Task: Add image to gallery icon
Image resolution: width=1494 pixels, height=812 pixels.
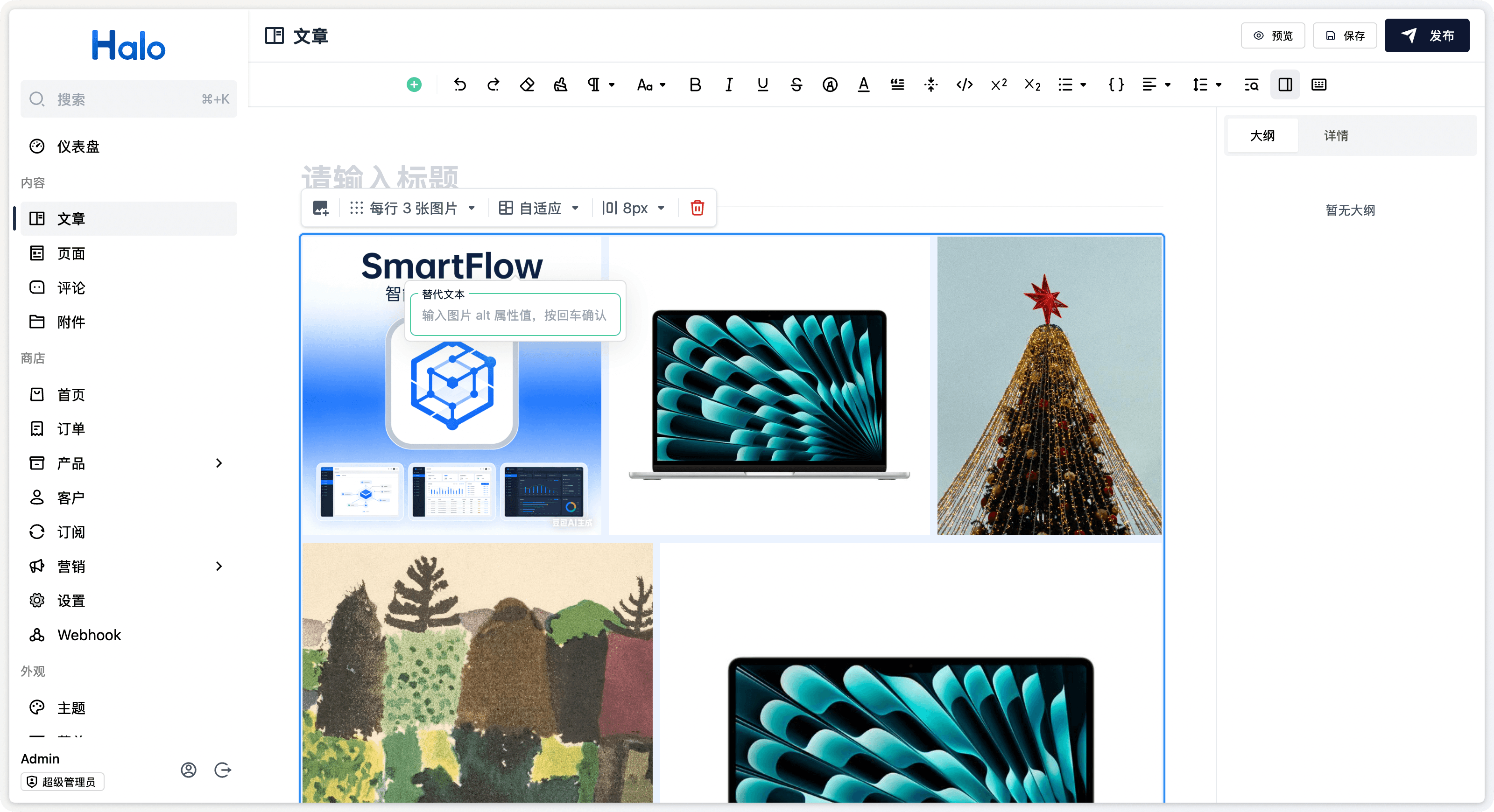Action: (321, 208)
